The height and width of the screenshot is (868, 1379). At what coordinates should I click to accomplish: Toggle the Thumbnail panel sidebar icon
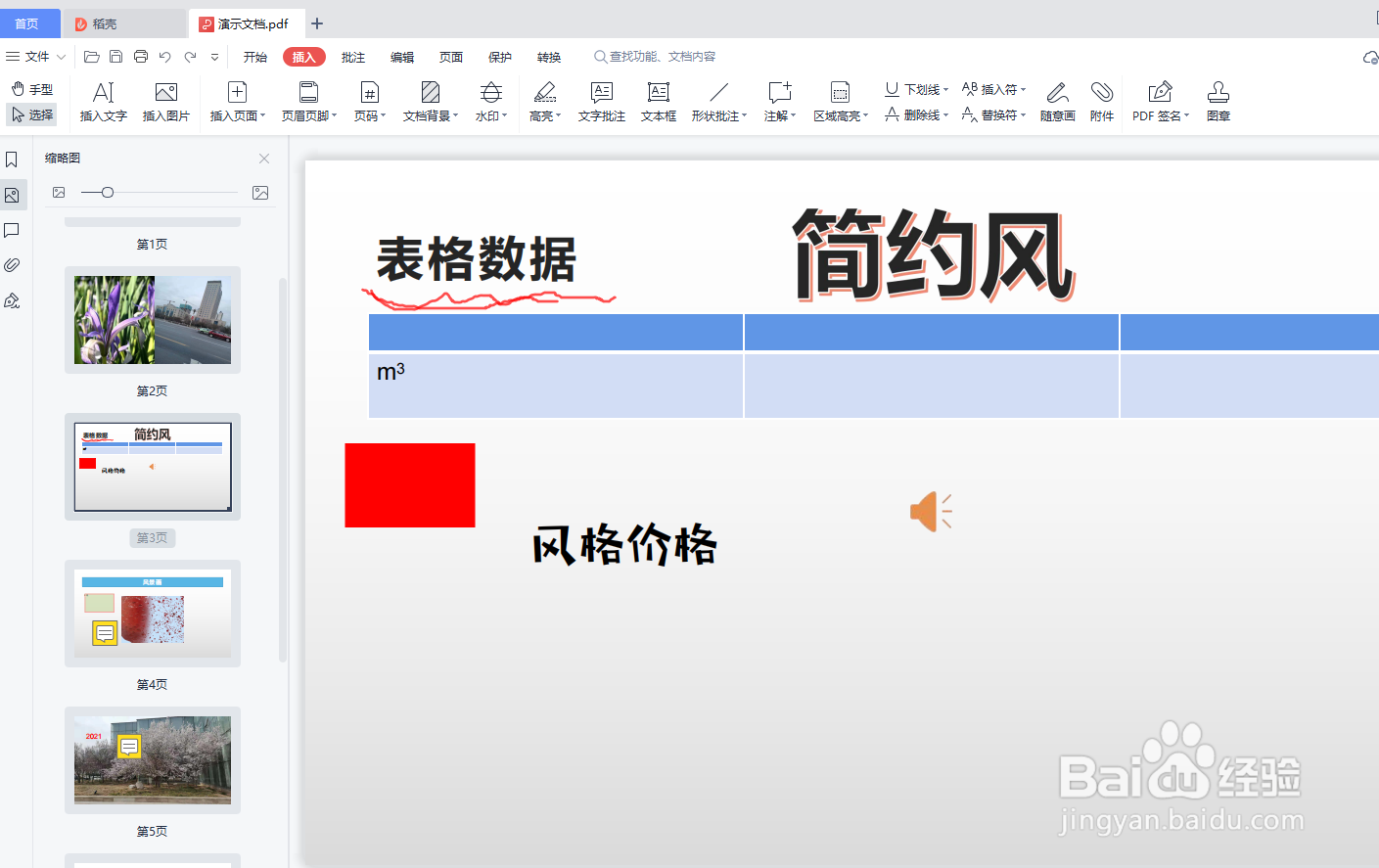(x=12, y=195)
